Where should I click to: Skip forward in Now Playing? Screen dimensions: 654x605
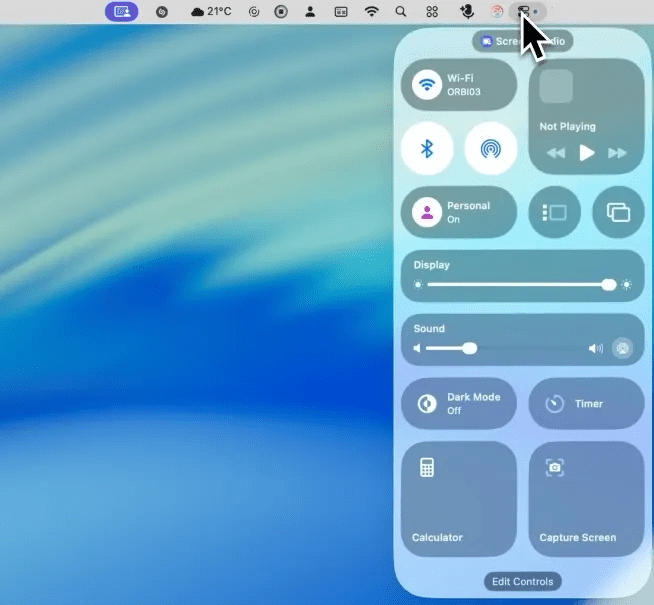[x=617, y=153]
